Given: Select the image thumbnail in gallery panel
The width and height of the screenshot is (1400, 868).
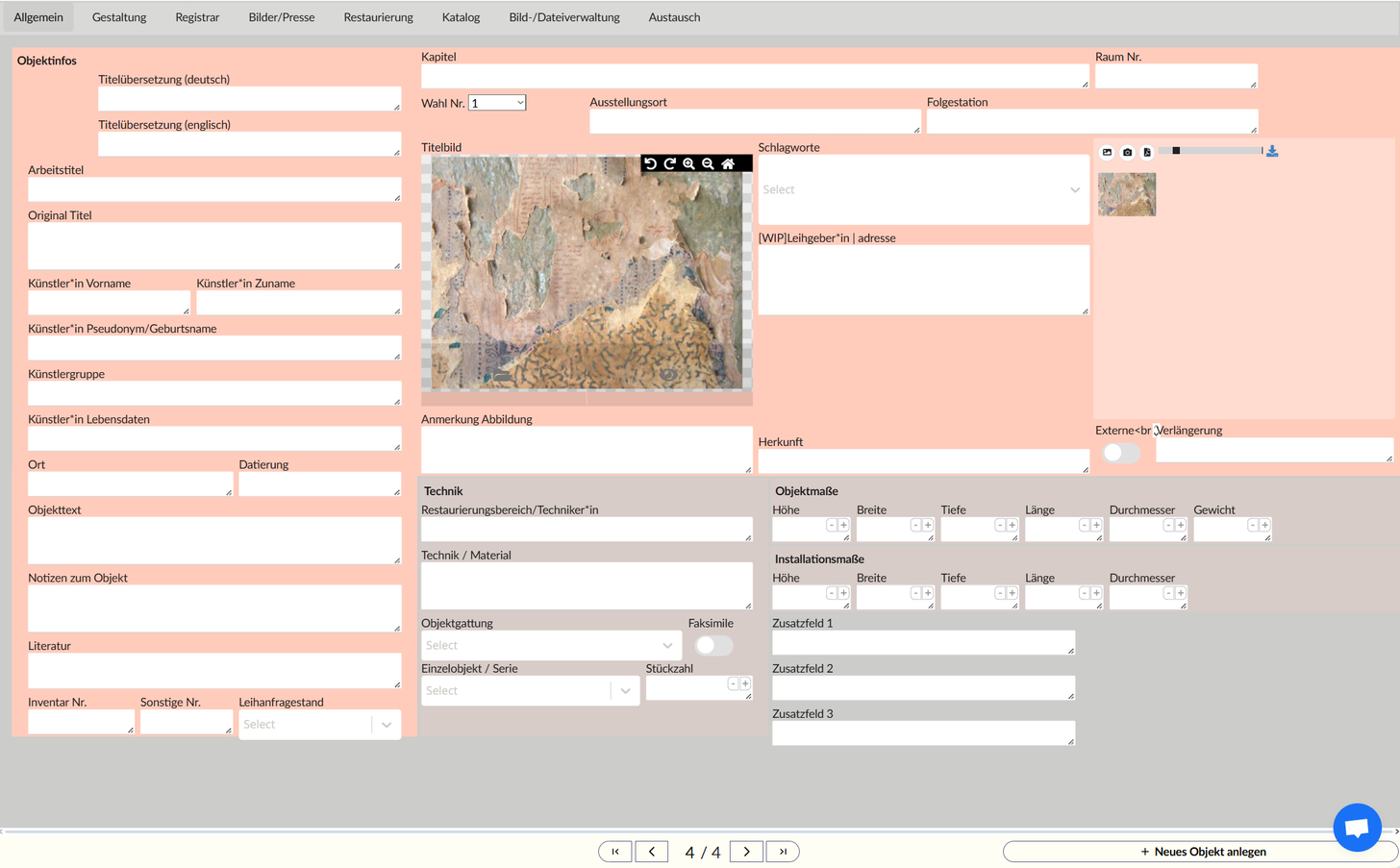Looking at the screenshot, I should pyautogui.click(x=1127, y=194).
